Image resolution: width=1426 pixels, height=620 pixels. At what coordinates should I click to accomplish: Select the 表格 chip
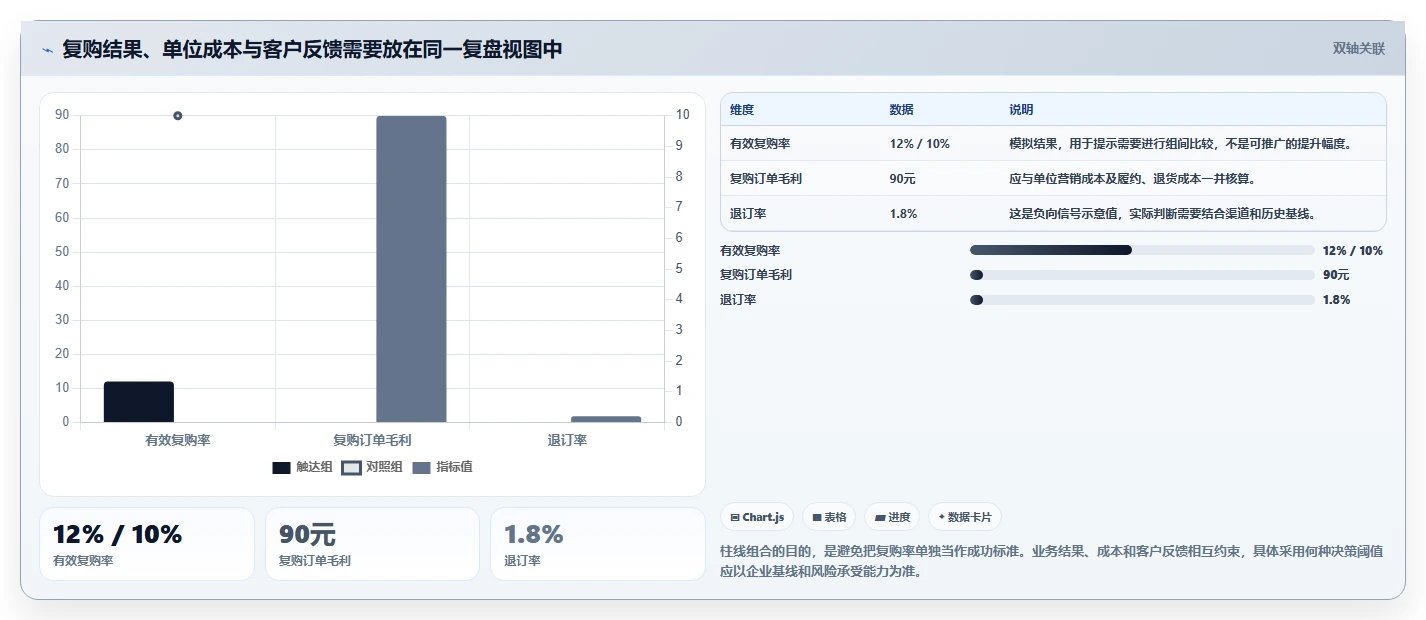coord(829,517)
